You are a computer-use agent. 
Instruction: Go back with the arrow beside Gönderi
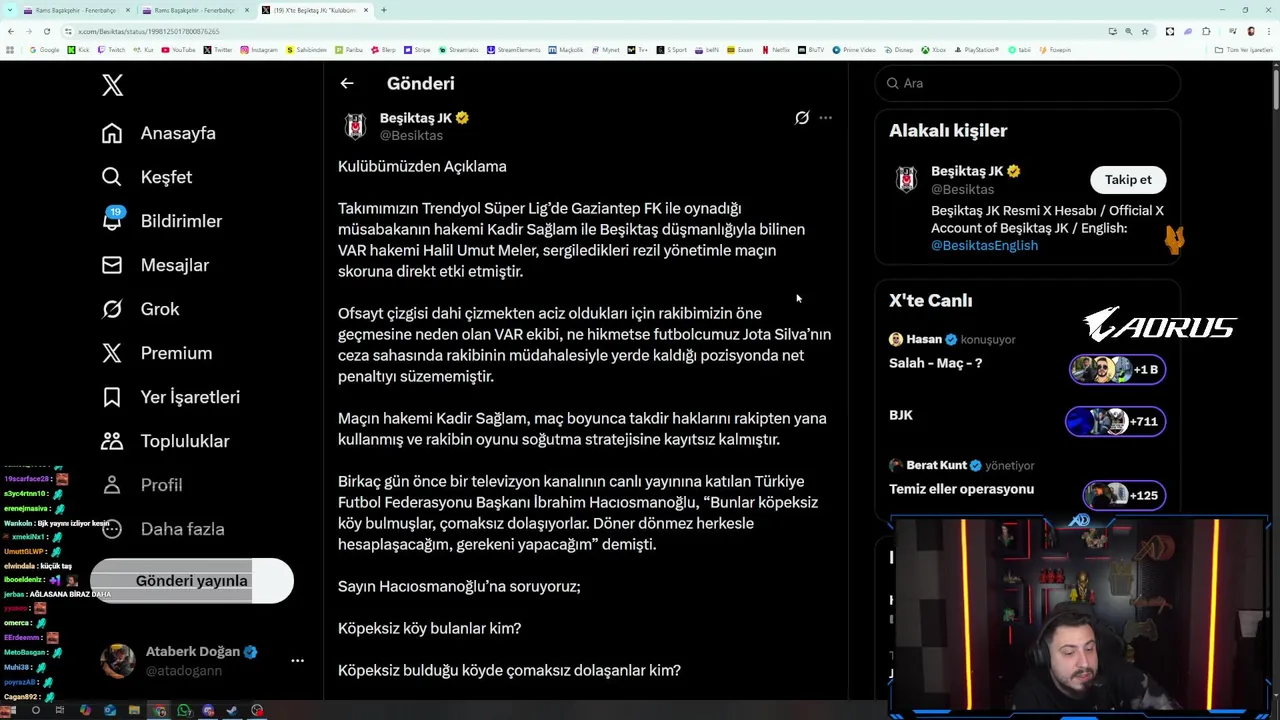point(347,83)
